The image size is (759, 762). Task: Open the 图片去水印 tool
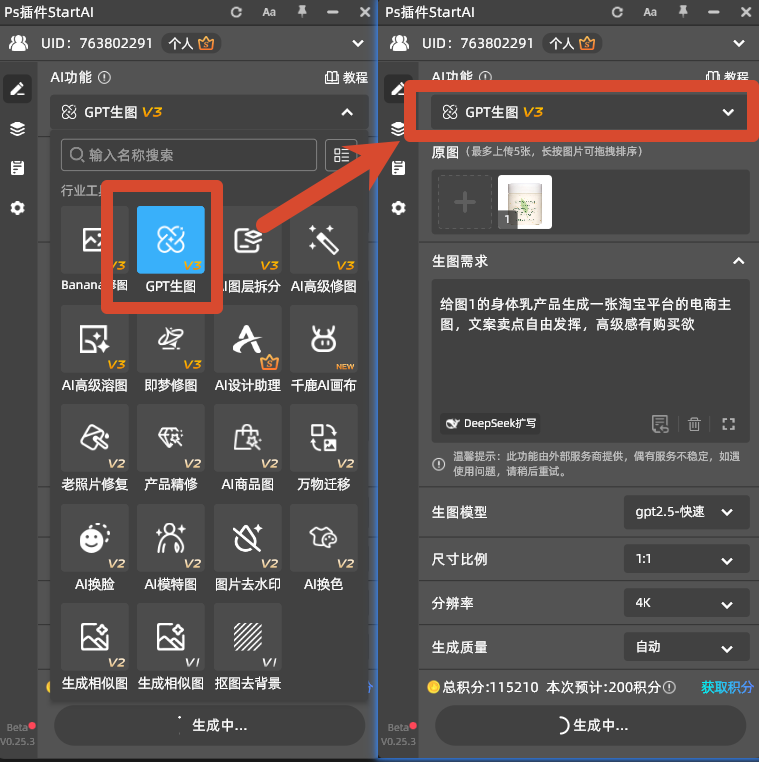tap(247, 537)
